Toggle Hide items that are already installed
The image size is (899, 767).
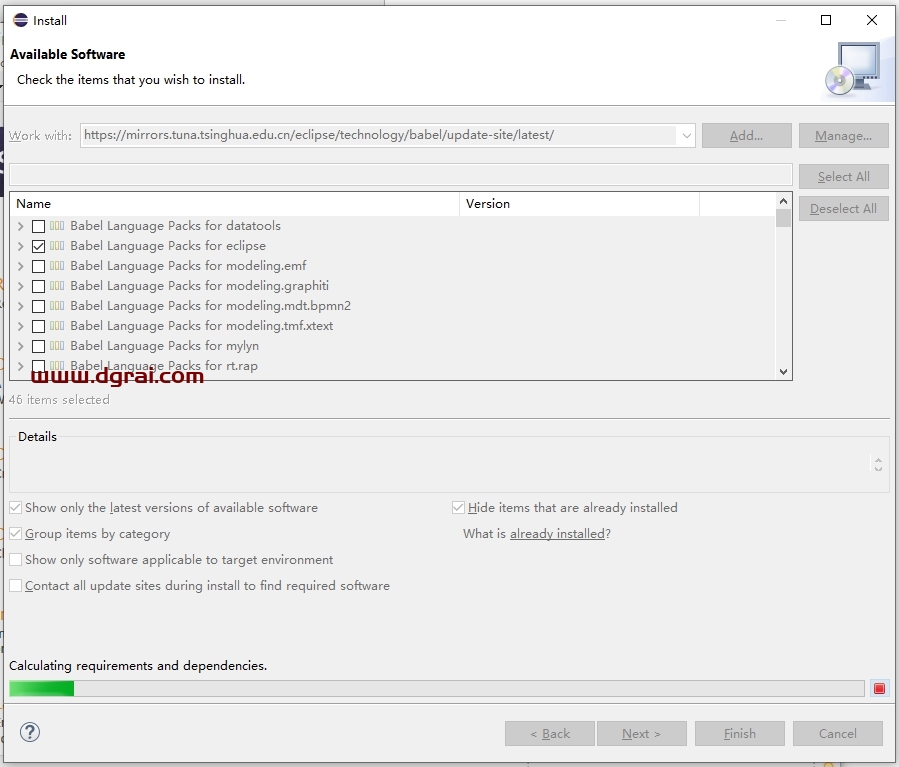click(x=458, y=507)
